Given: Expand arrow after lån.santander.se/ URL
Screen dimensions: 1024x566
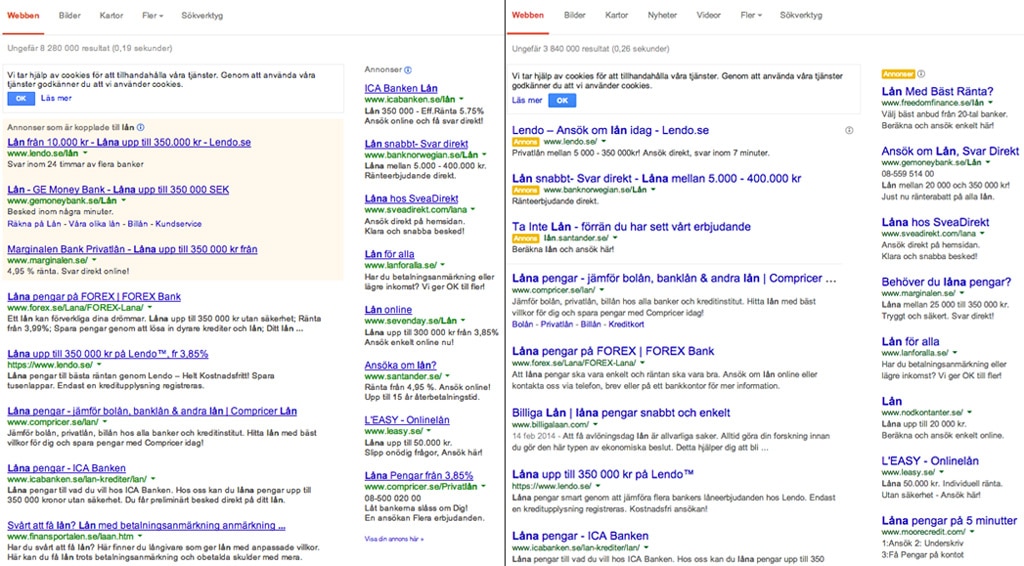Looking at the screenshot, I should pyautogui.click(x=615, y=238).
